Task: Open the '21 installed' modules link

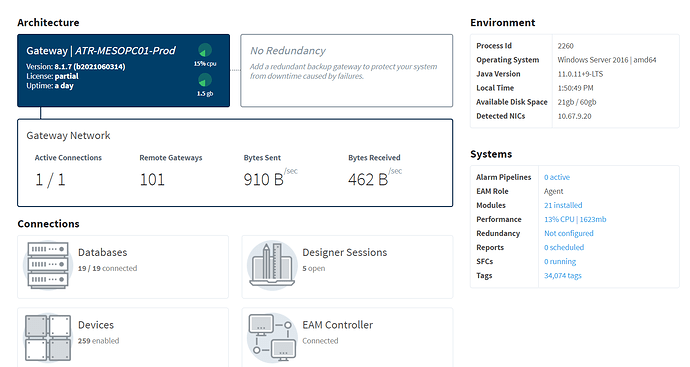Action: tap(563, 205)
